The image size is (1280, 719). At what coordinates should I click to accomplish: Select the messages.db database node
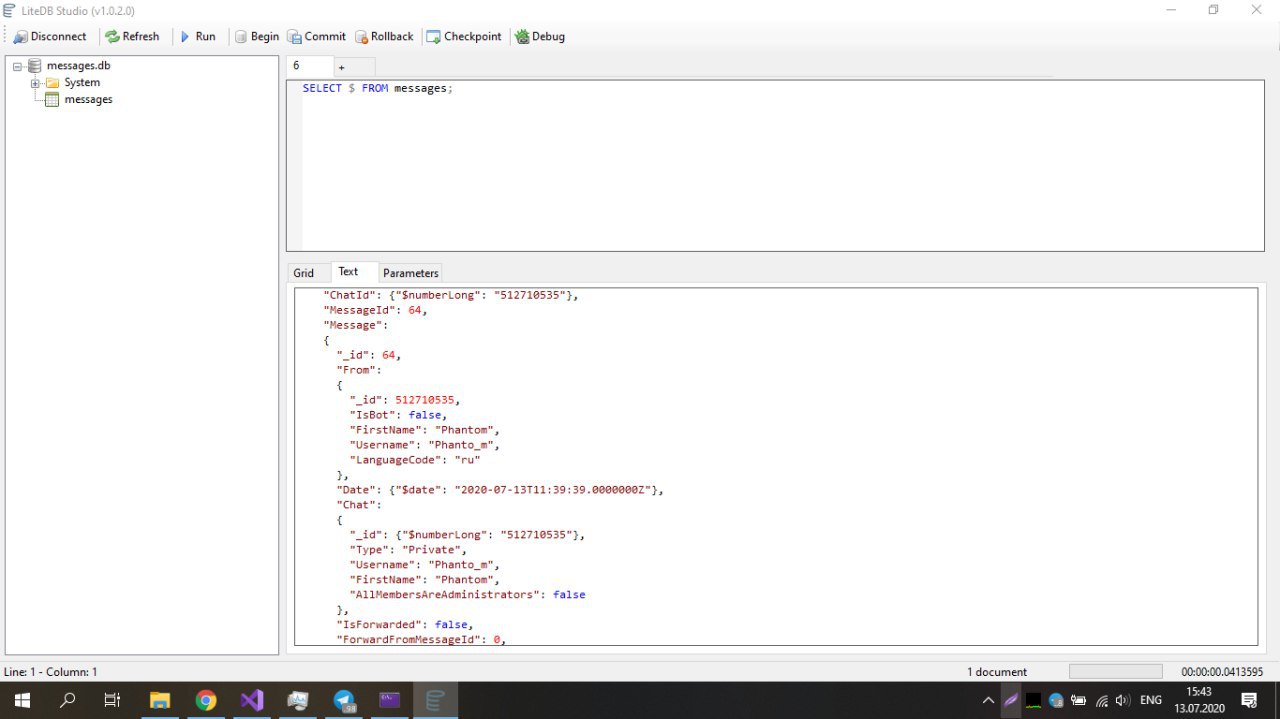click(x=78, y=66)
